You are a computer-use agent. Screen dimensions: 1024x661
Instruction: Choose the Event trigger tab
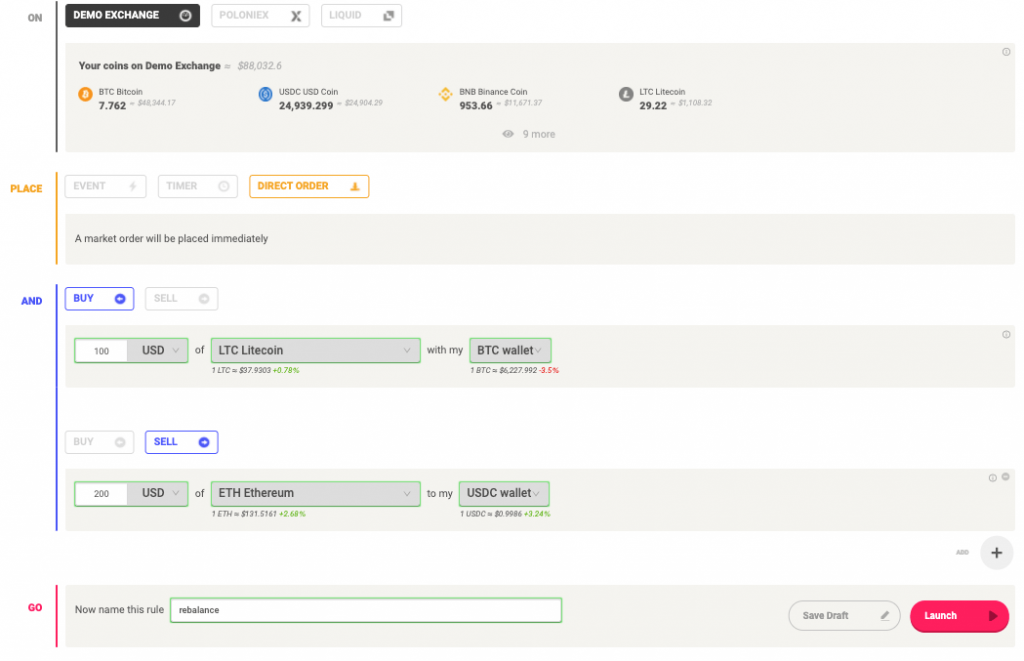[x=105, y=187]
